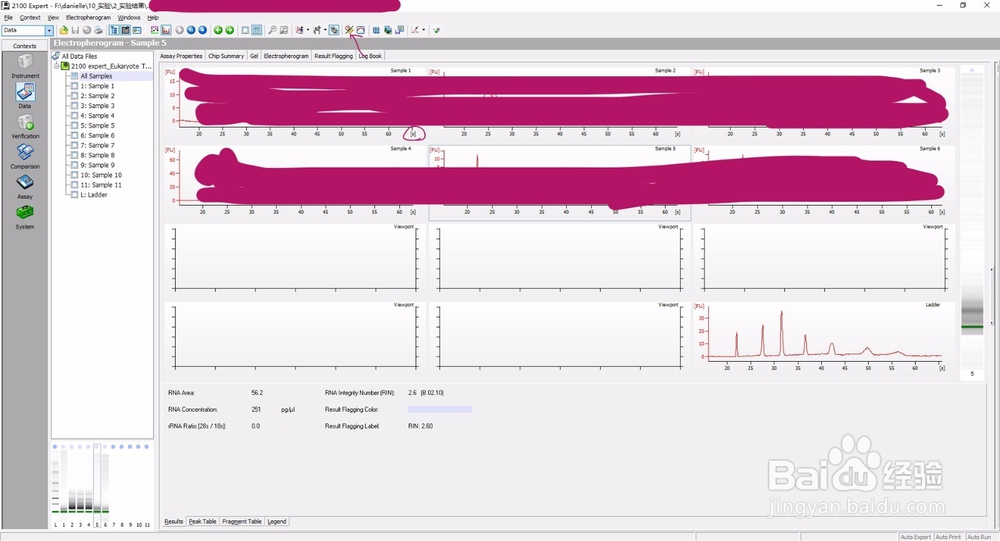Click the green Previous Sample arrow
Image resolution: width=1000 pixels, height=541 pixels.
218,30
